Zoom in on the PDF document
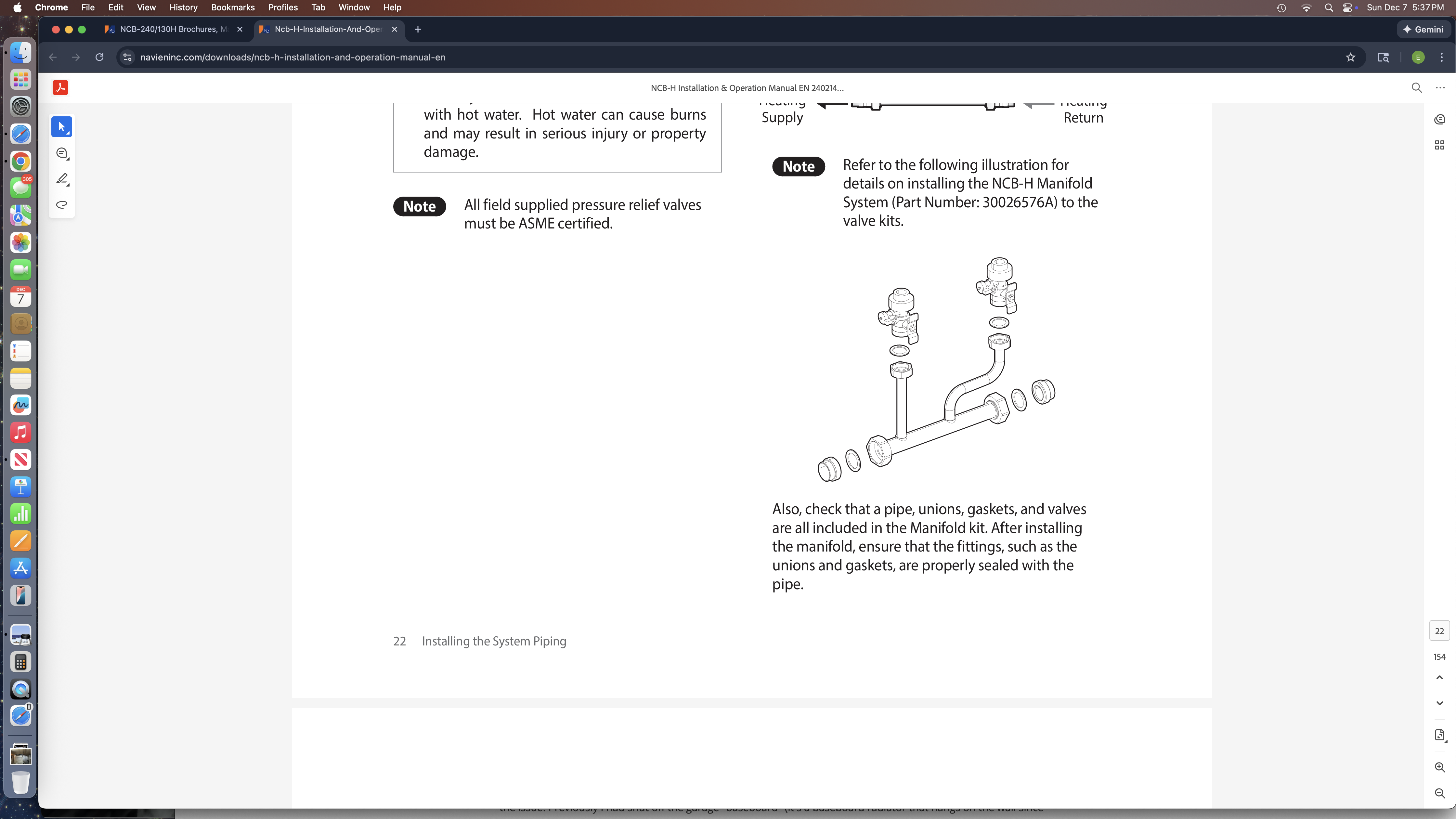The height and width of the screenshot is (819, 1456). pyautogui.click(x=1440, y=767)
